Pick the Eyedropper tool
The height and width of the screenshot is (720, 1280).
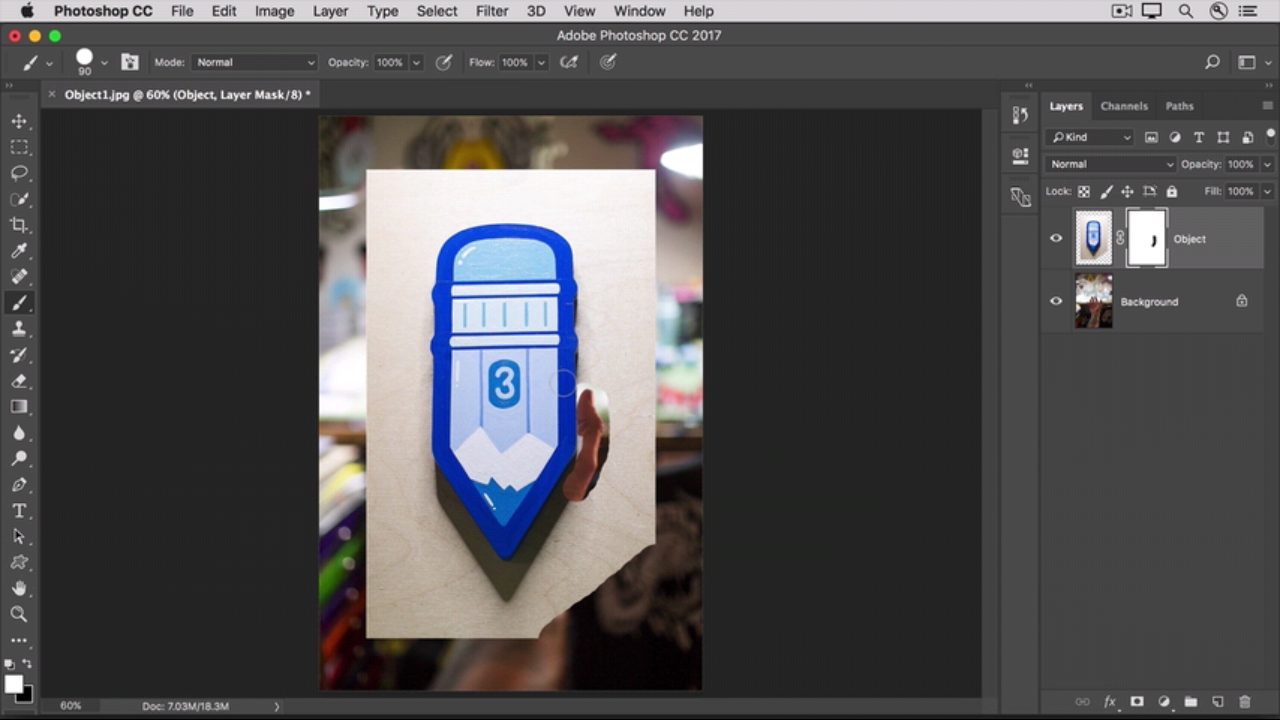pyautogui.click(x=19, y=251)
